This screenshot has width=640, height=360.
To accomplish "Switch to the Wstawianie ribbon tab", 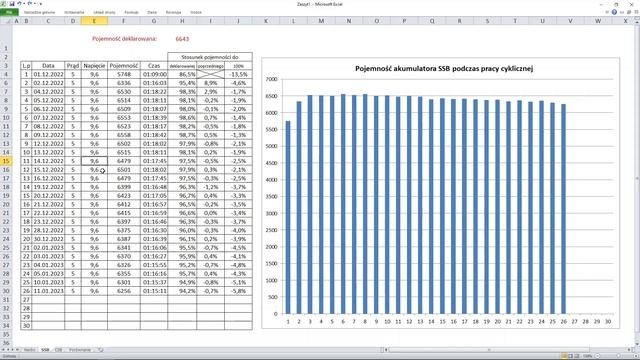I will coord(74,12).
